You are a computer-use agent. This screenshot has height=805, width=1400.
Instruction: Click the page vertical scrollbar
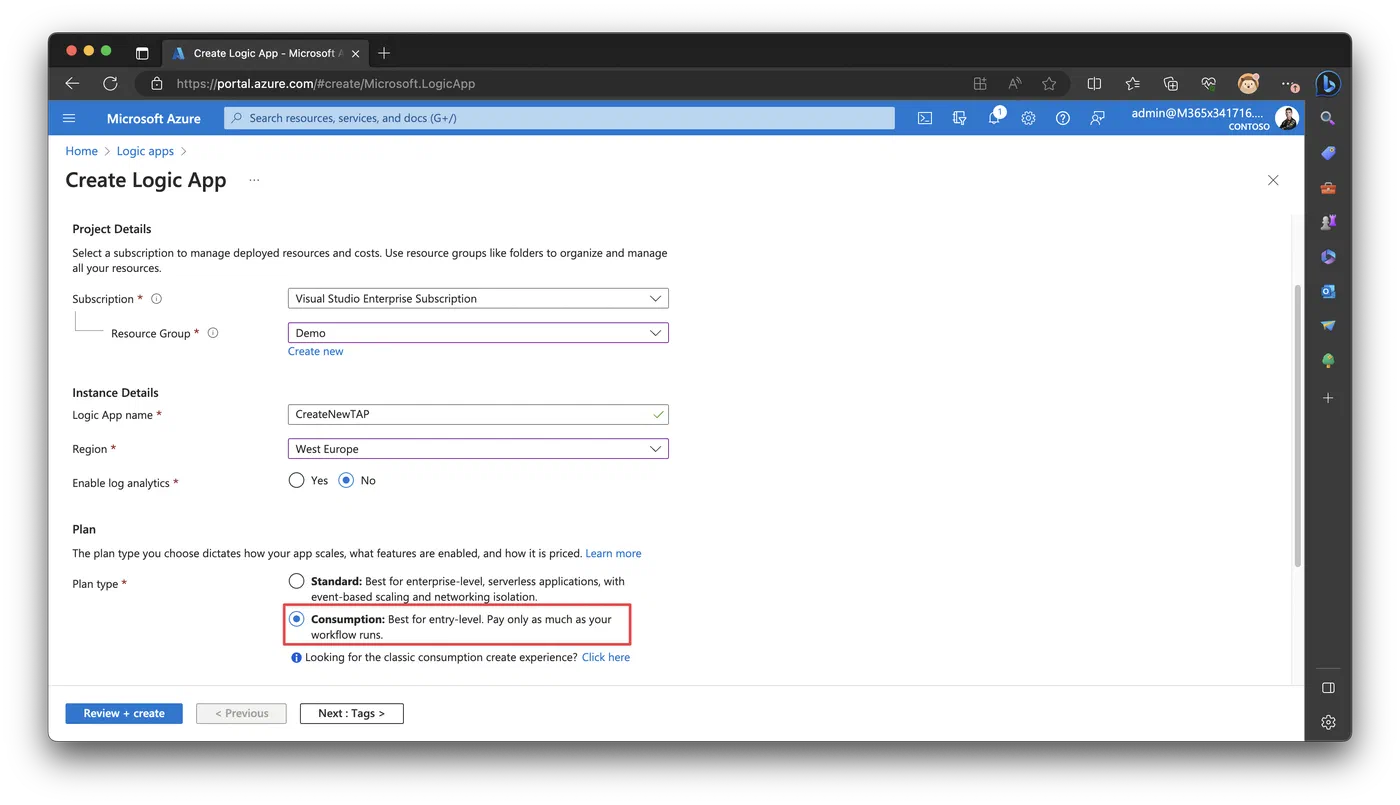click(x=1298, y=425)
